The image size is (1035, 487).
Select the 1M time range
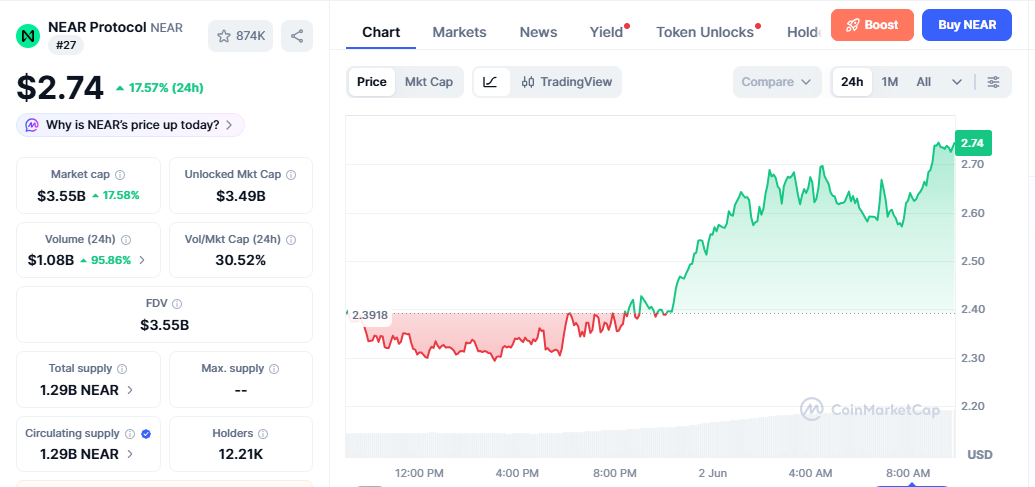pyautogui.click(x=890, y=82)
